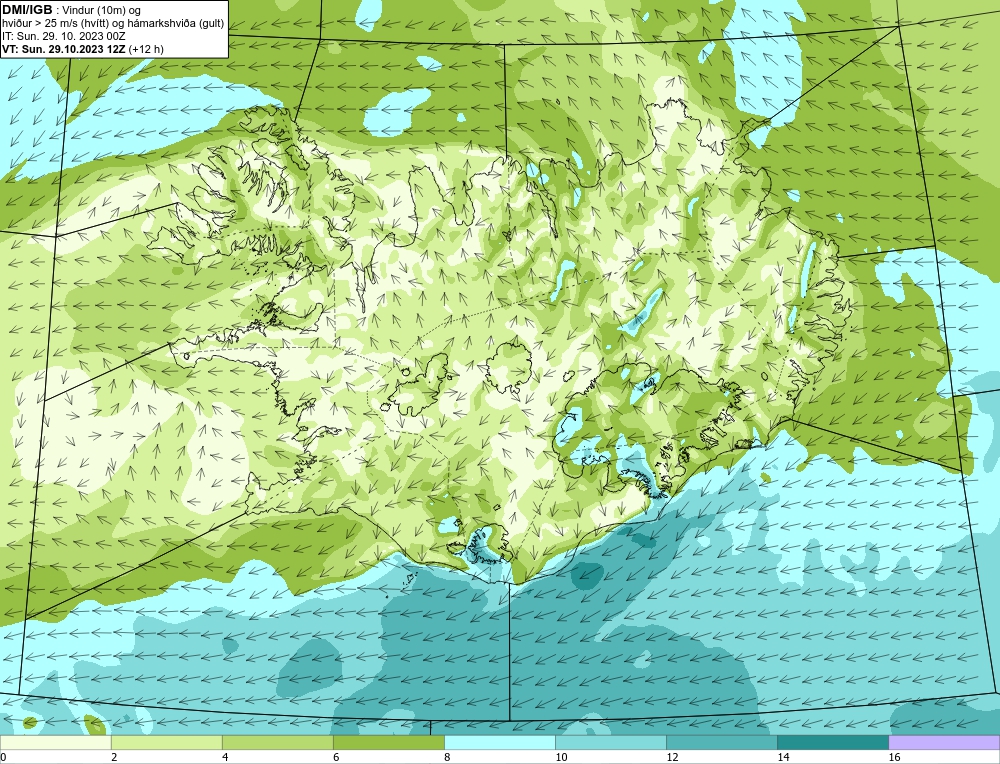
Task: Click the lavender legend swatch above 16
Action: point(944,742)
